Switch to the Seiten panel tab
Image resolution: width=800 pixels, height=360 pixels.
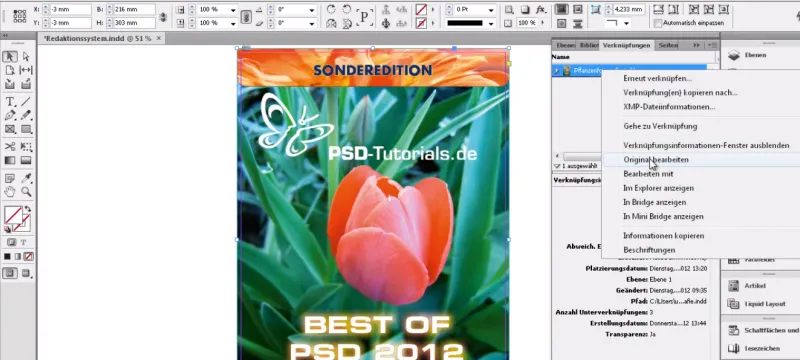(668, 45)
